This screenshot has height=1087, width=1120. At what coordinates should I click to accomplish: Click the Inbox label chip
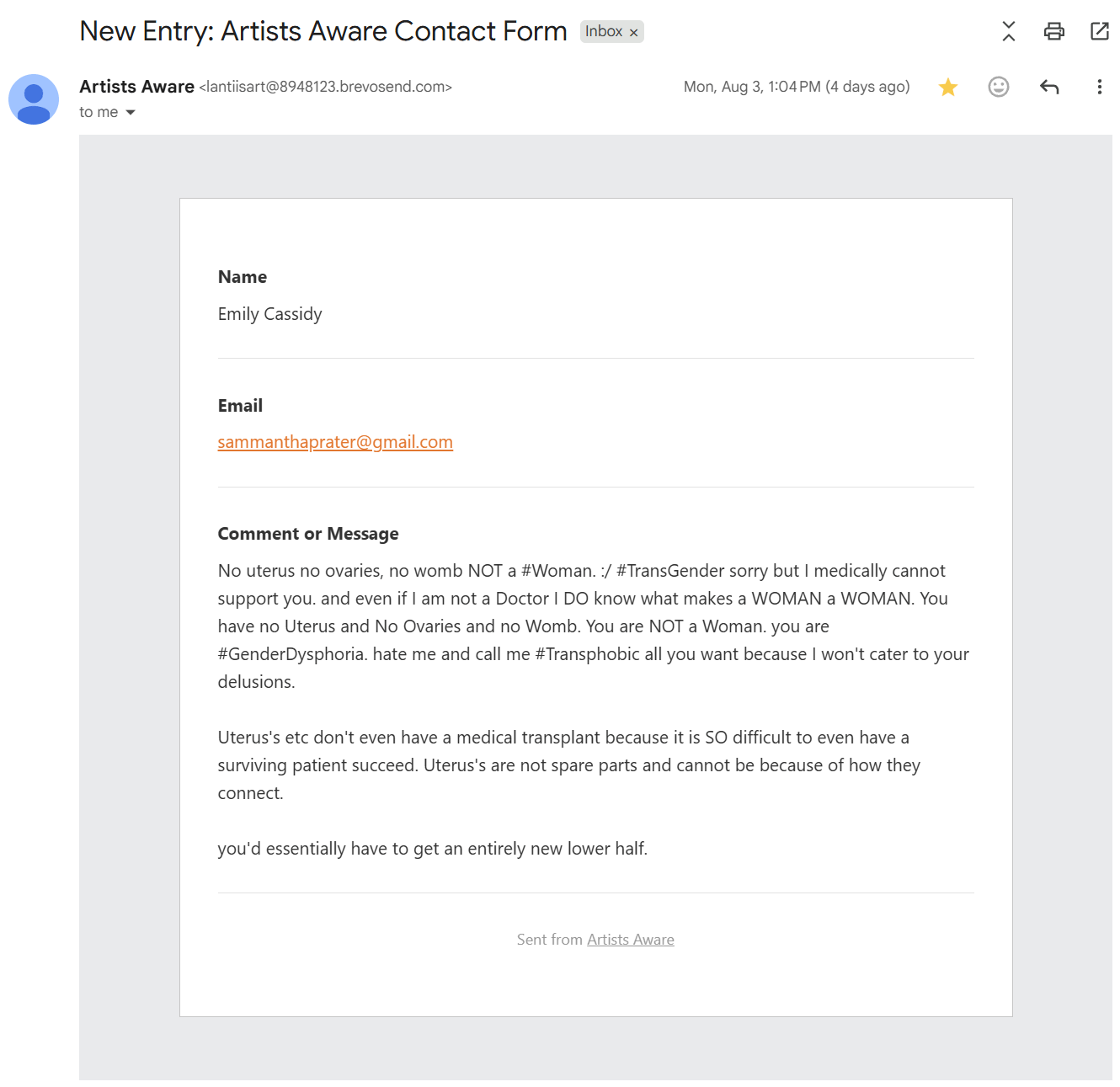click(x=604, y=32)
